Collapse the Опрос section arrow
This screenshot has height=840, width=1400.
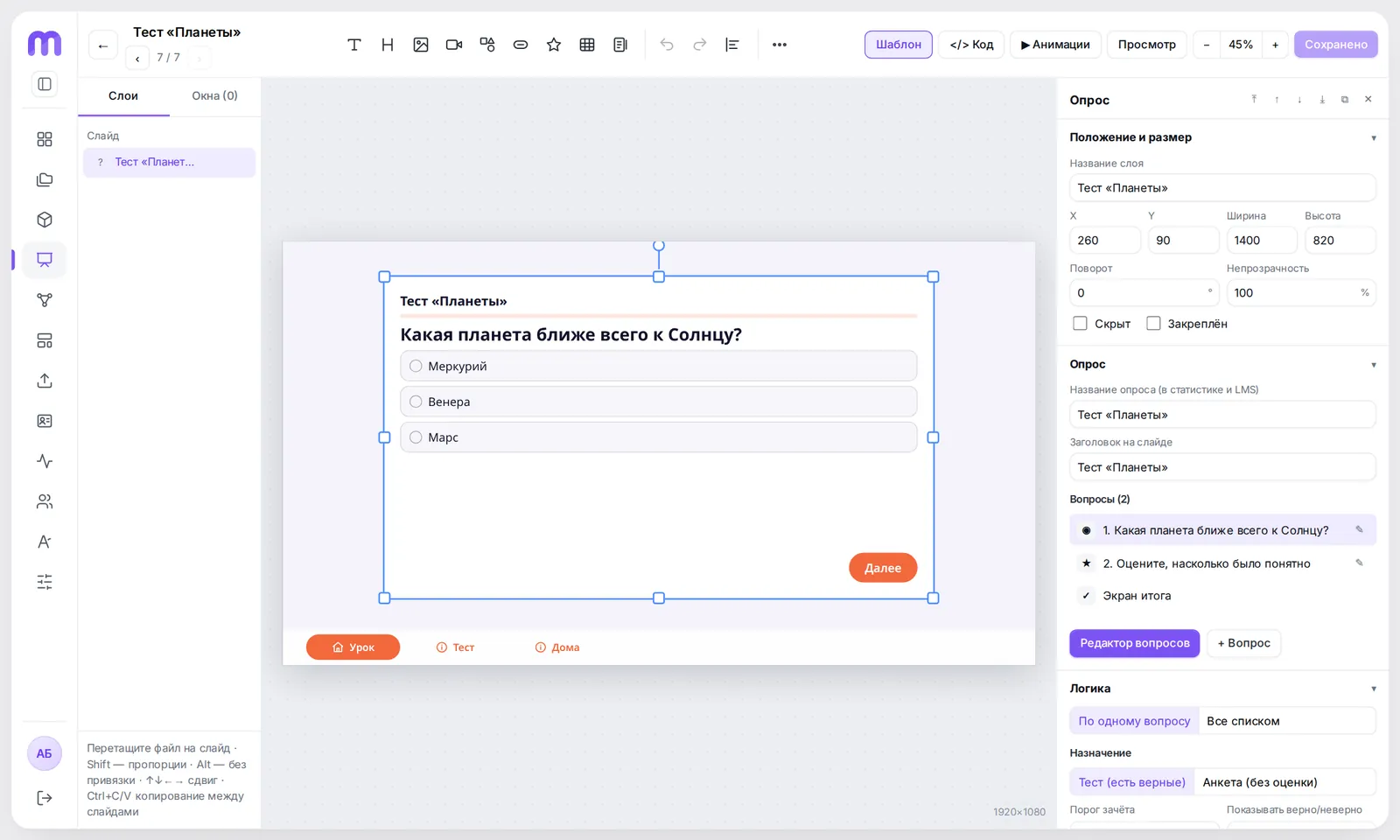tap(1373, 365)
